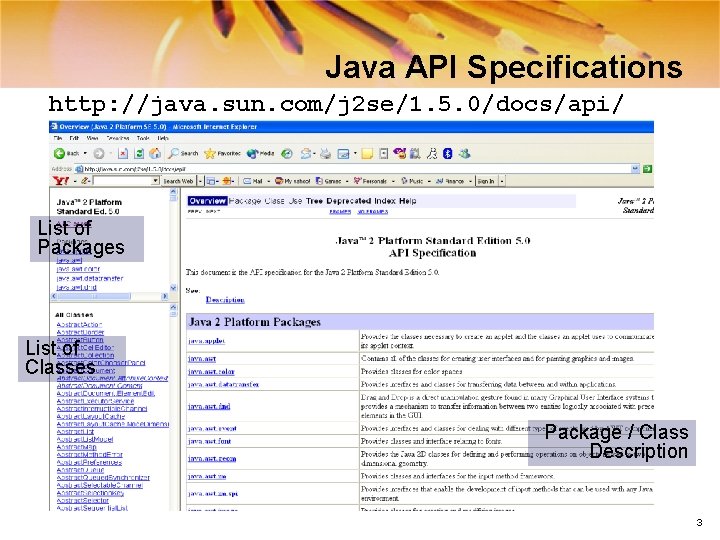Open Yahoo Music toolbar button

412,181
